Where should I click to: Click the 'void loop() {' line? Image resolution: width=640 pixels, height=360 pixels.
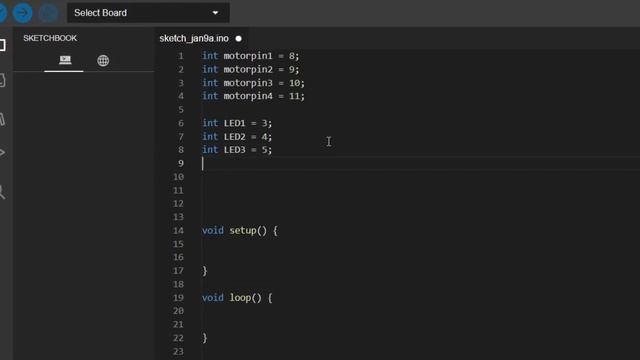(237, 298)
